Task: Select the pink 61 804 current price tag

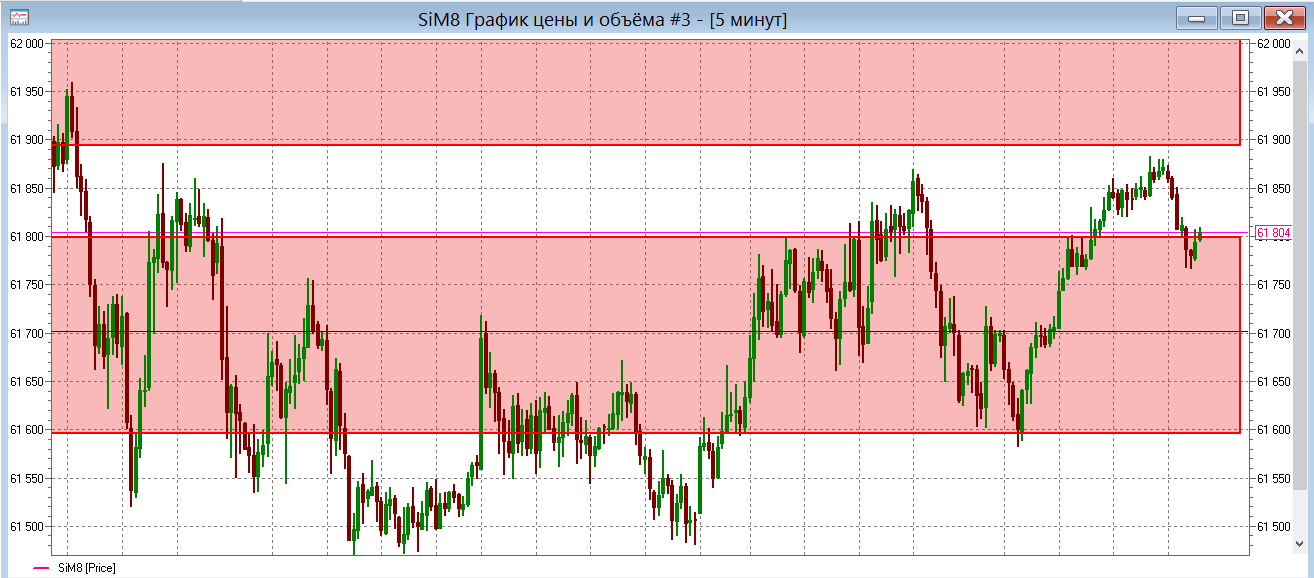Action: pos(1272,233)
